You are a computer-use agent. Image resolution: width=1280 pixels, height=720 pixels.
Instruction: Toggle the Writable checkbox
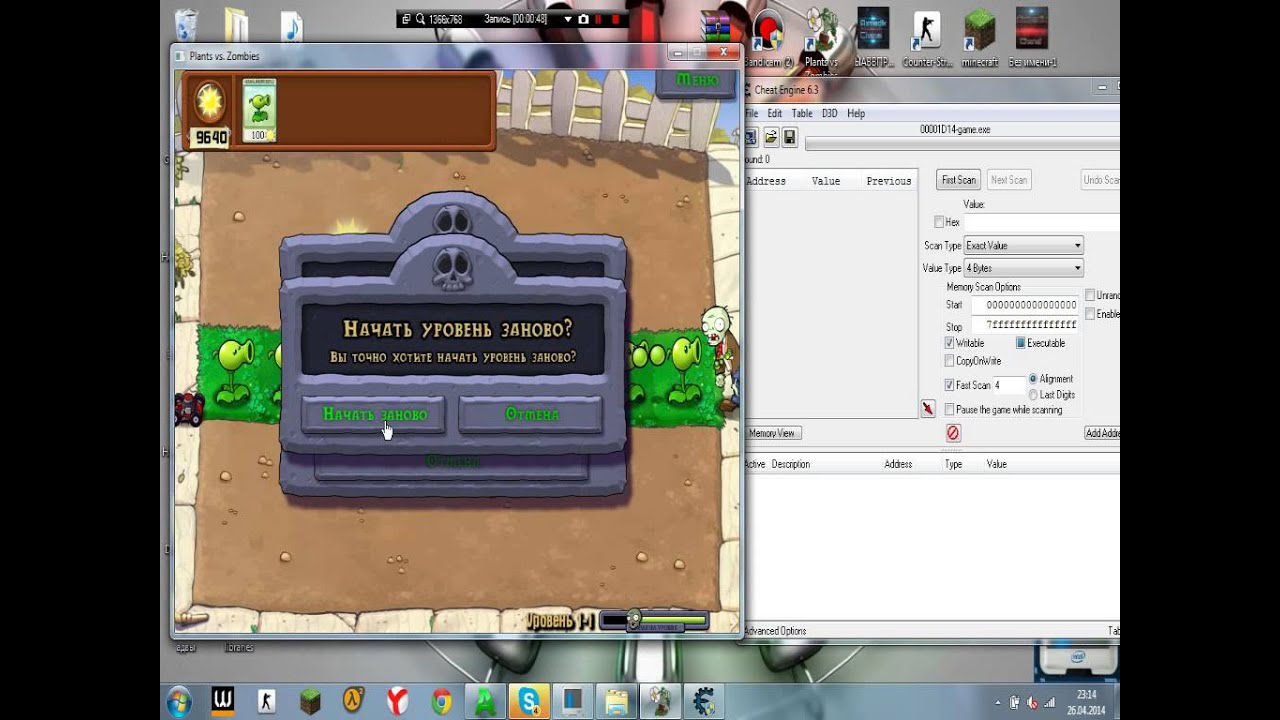tap(949, 343)
